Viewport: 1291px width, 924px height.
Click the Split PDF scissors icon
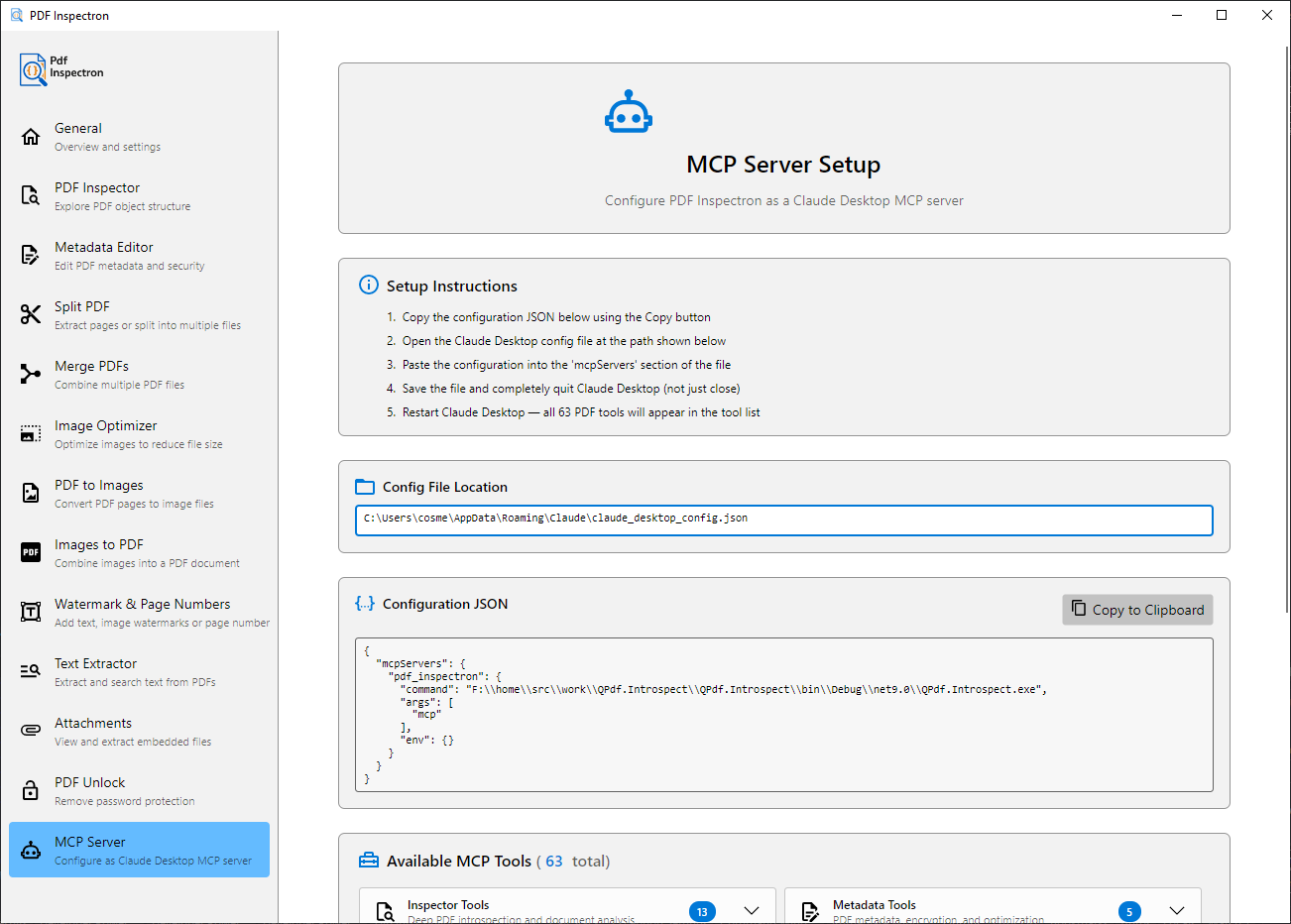tap(31, 315)
